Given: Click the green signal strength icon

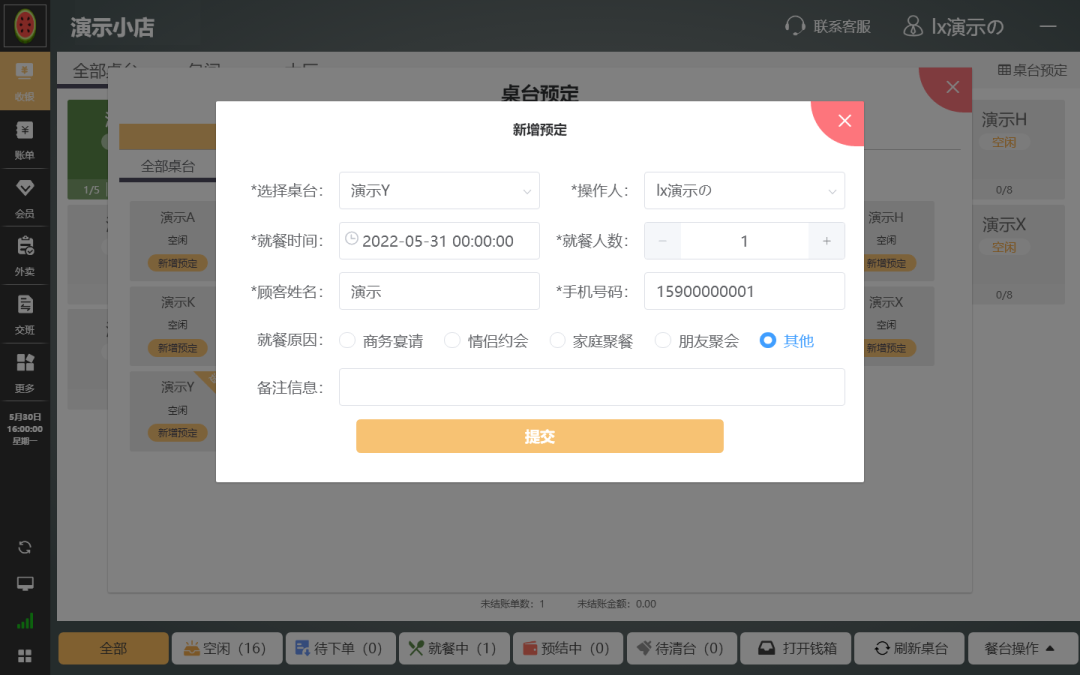Looking at the screenshot, I should click(x=25, y=621).
